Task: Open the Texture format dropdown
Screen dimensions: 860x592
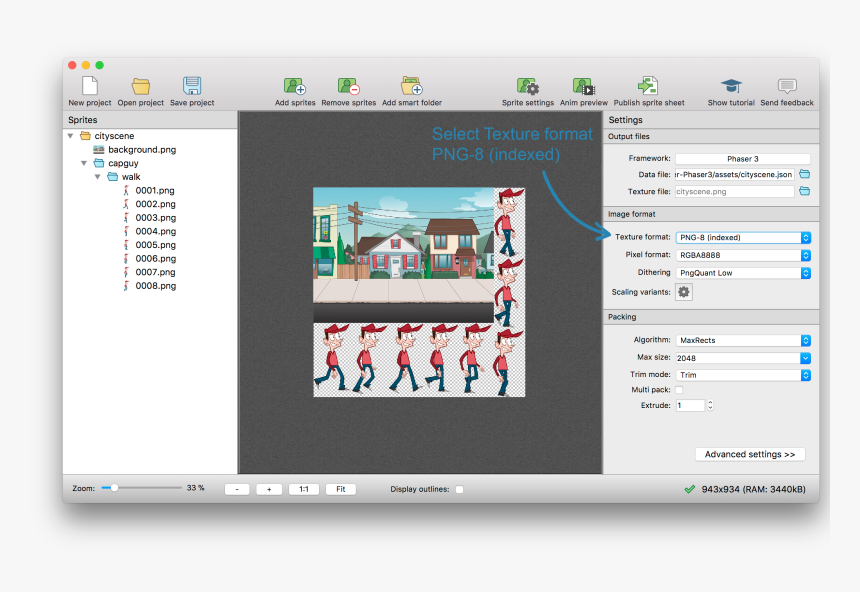Action: click(x=742, y=237)
